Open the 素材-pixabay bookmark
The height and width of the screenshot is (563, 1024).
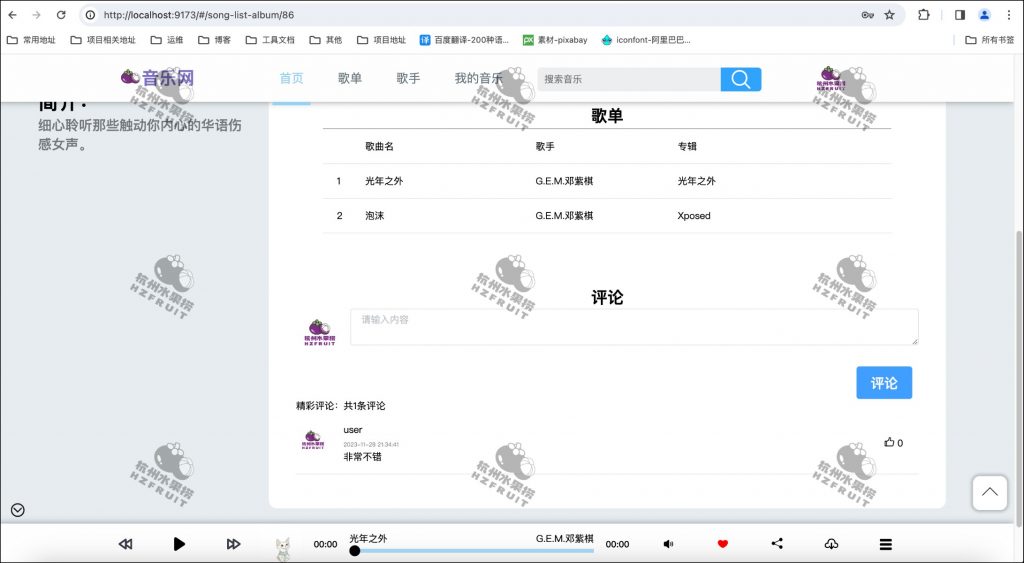555,40
